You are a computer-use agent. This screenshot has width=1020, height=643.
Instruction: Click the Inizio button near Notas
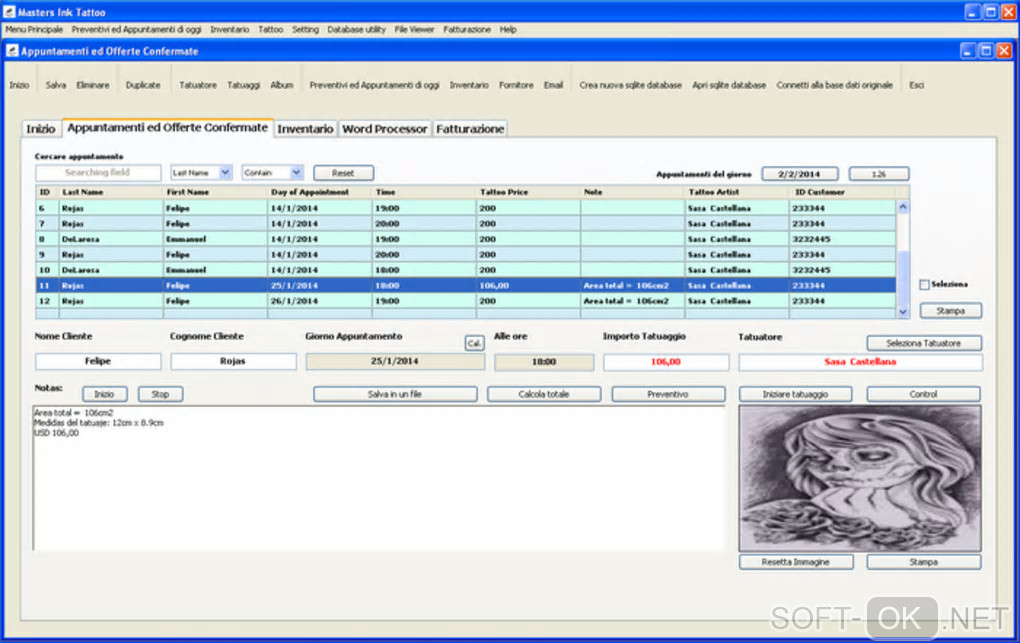click(x=105, y=394)
